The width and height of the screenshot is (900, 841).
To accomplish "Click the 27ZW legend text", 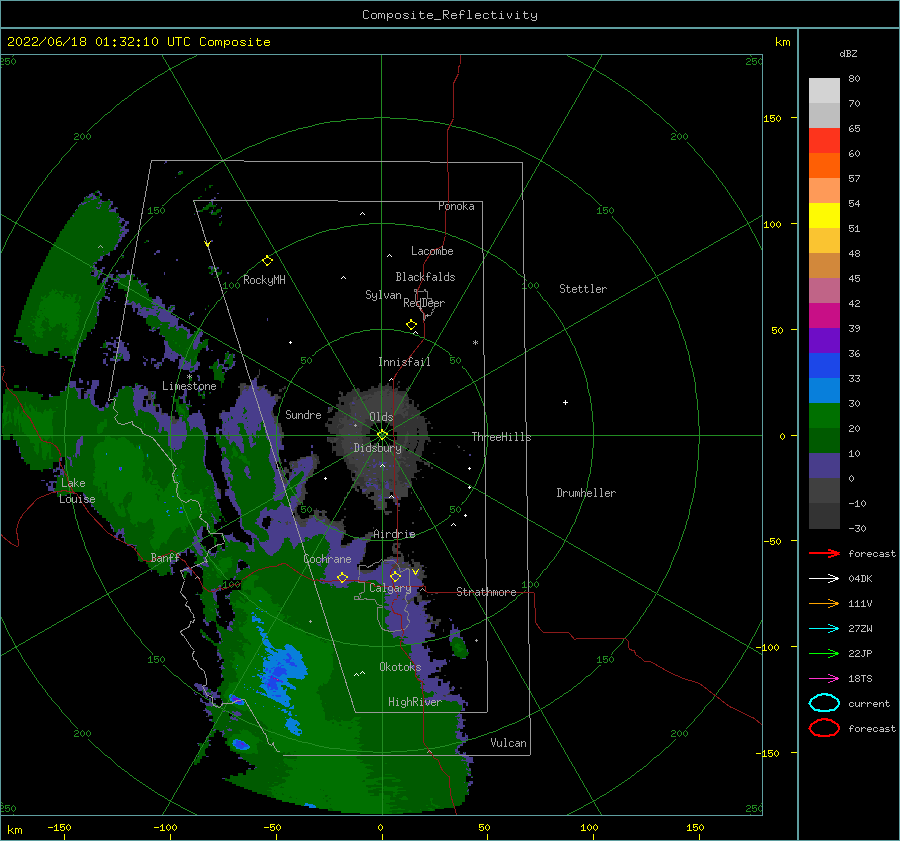I will pyautogui.click(x=860, y=629).
